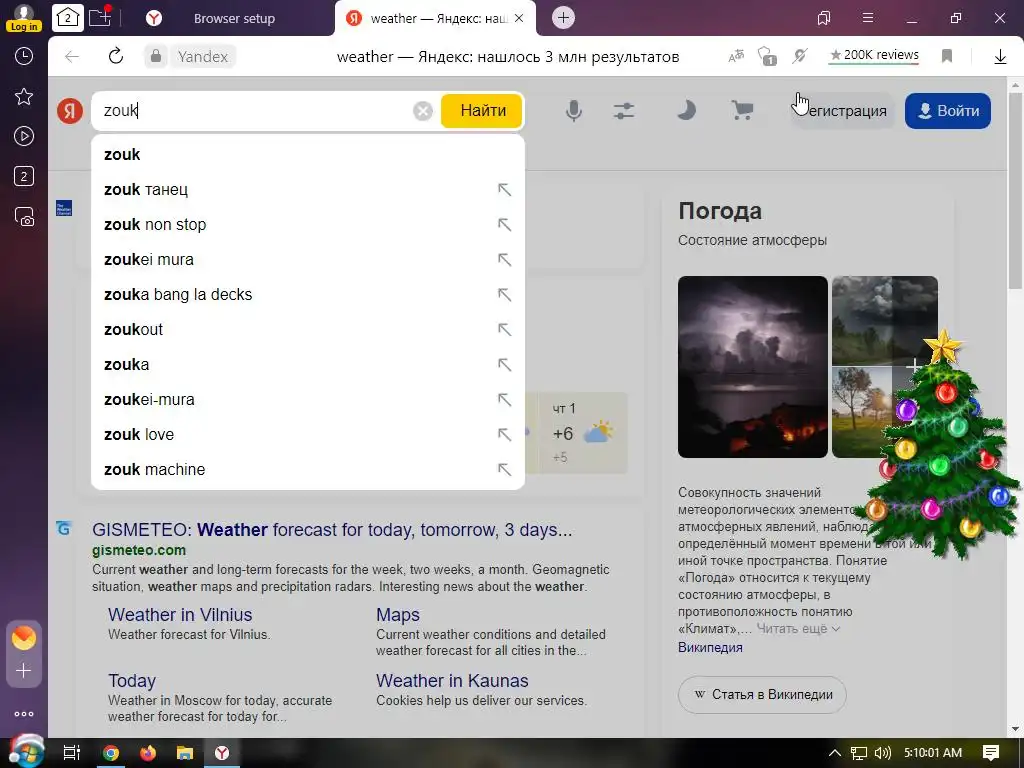Select the zoukei mura suggestion

308,259
